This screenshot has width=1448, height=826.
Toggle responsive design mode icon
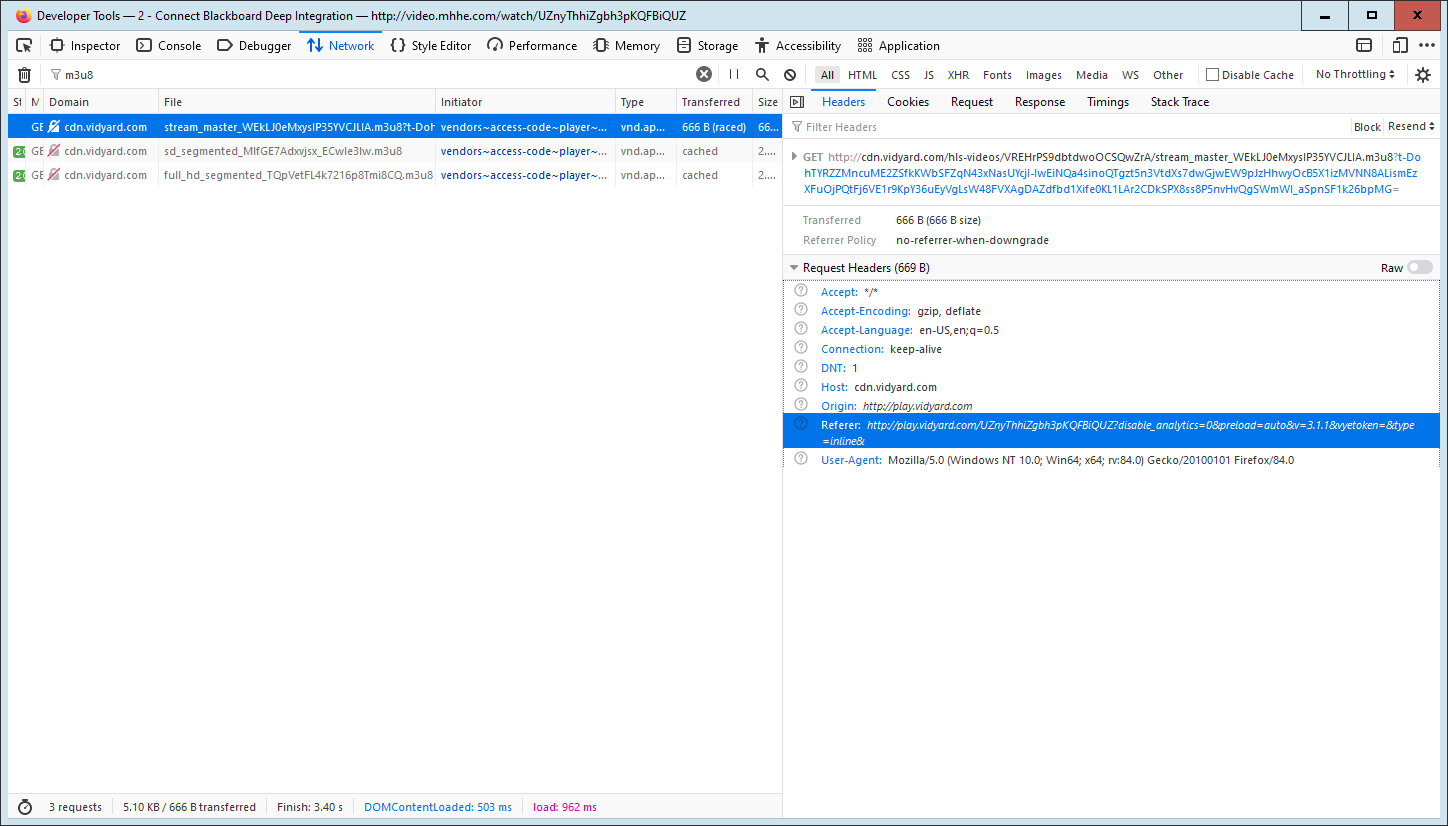(x=1400, y=45)
